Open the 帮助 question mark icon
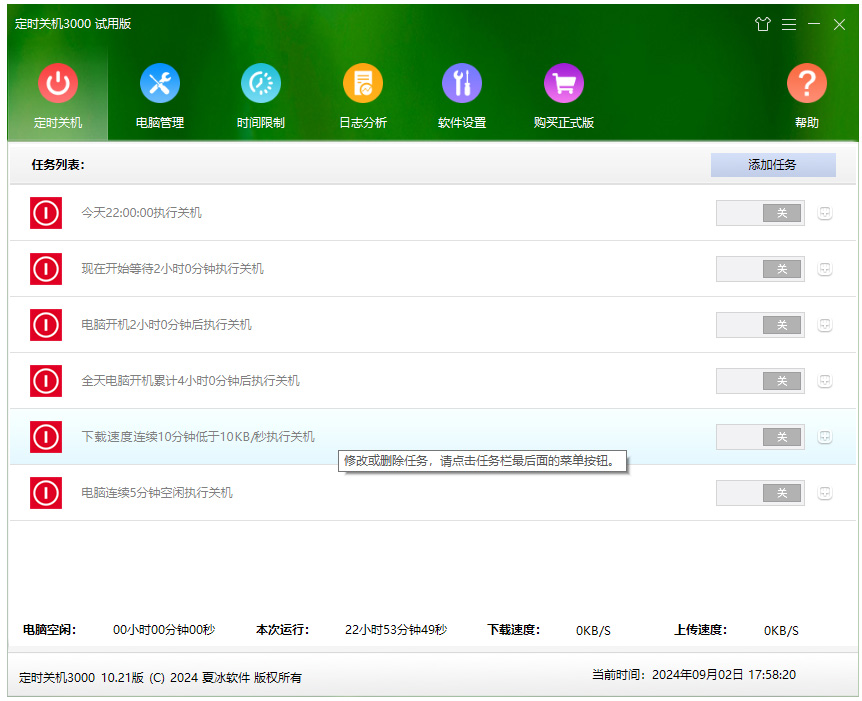This screenshot has height=701, width=862. 806,83
